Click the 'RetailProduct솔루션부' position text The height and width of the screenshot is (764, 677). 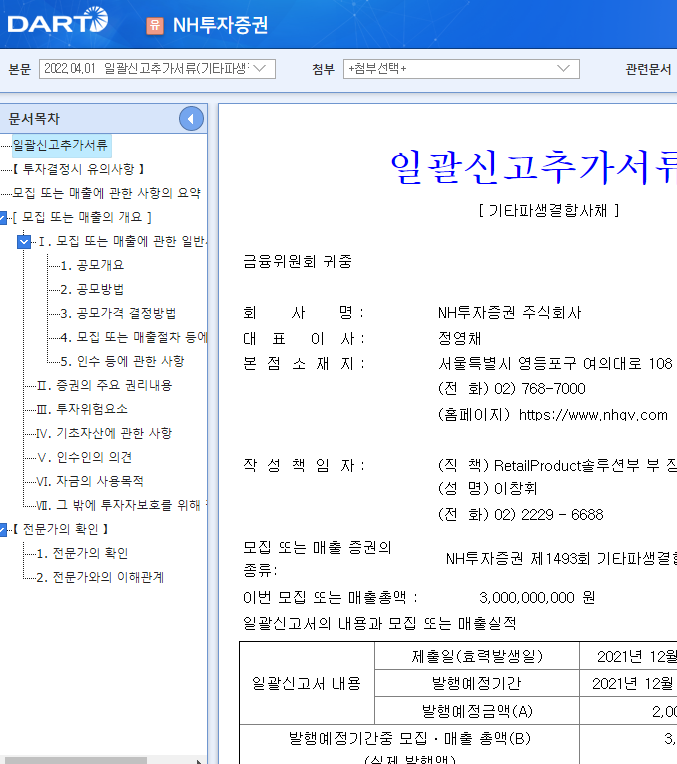(566, 465)
